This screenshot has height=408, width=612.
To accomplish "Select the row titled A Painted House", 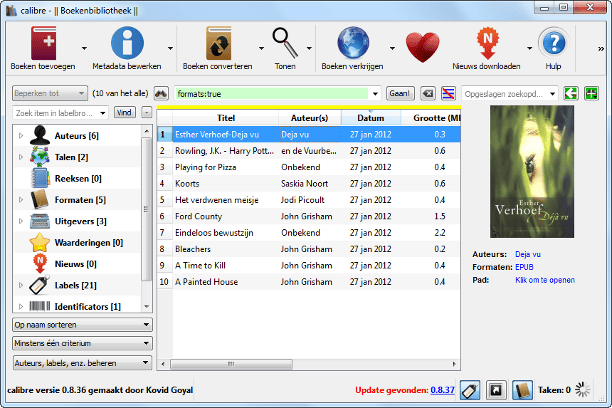I will 308,282.
